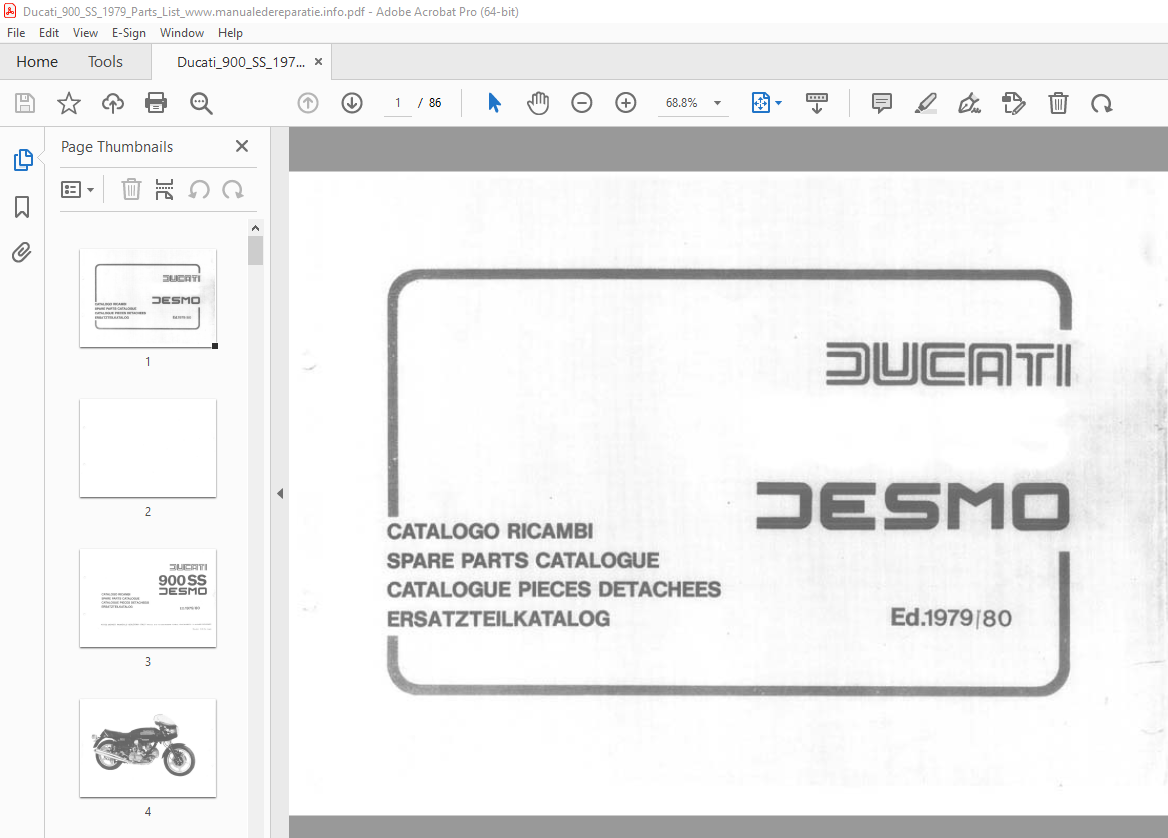Click the total page count 86
Image resolution: width=1168 pixels, height=838 pixels.
[435, 103]
